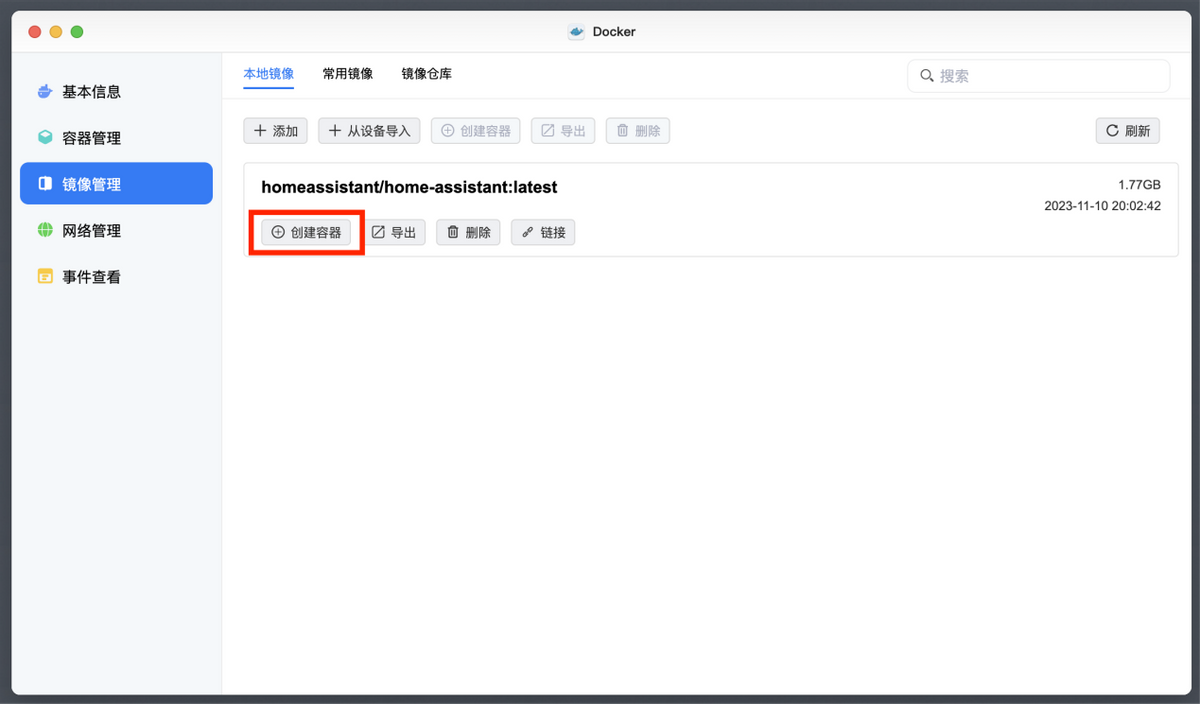Export the home-assistant image with its 导出 button
Image resolution: width=1200 pixels, height=704 pixels.
tap(393, 232)
